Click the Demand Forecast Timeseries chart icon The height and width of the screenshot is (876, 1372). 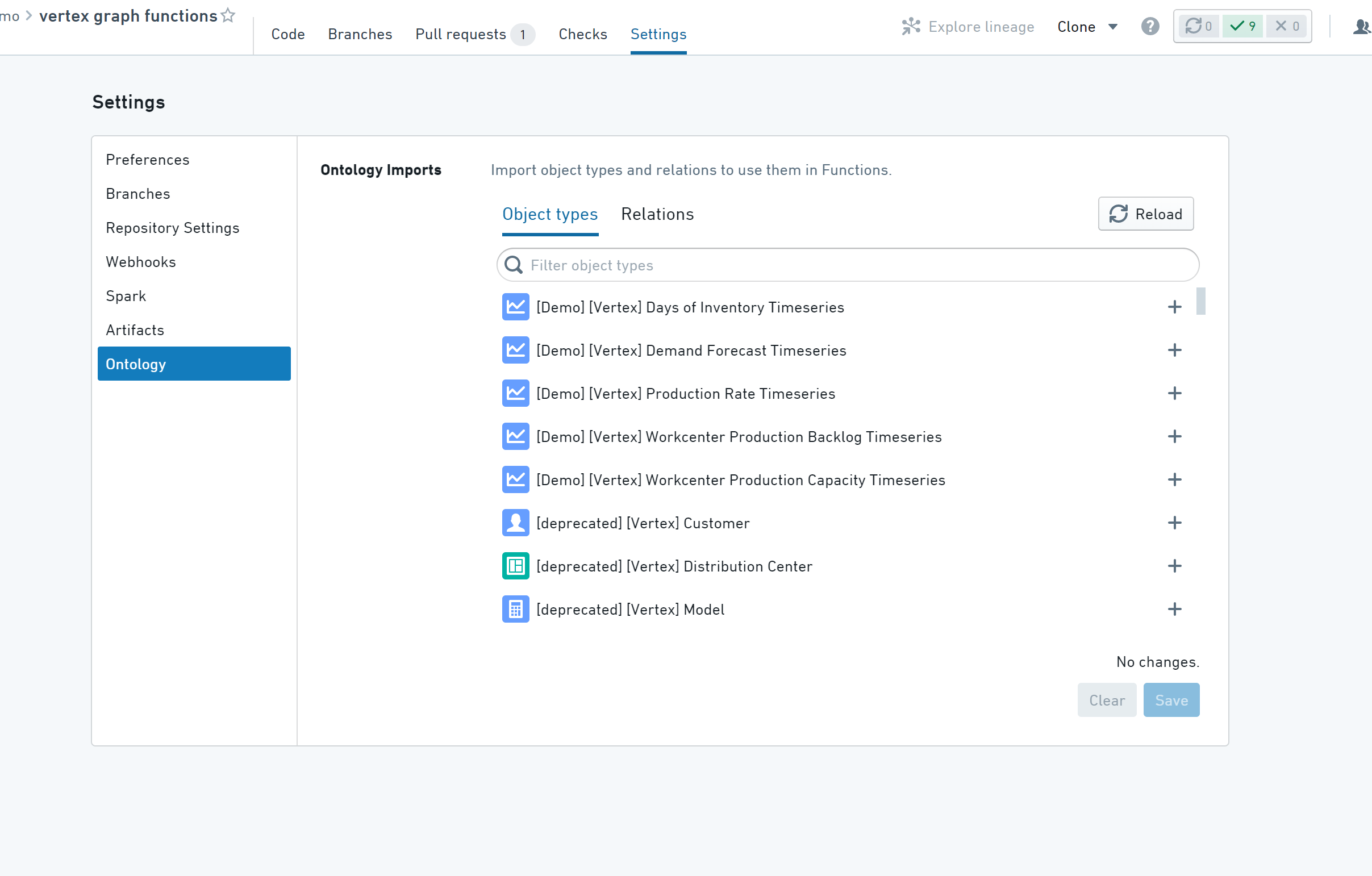[516, 351]
